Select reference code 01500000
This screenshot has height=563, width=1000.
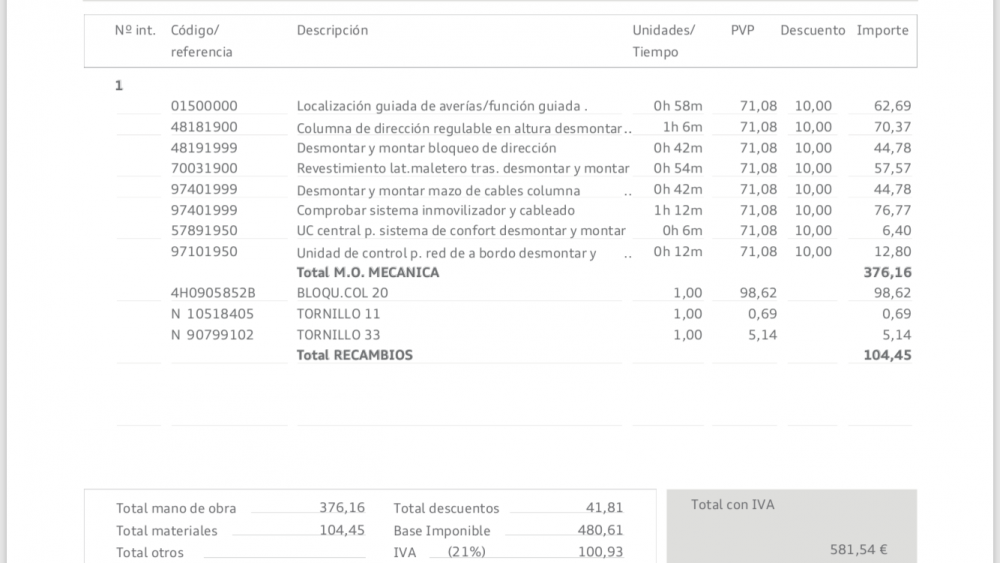[204, 106]
